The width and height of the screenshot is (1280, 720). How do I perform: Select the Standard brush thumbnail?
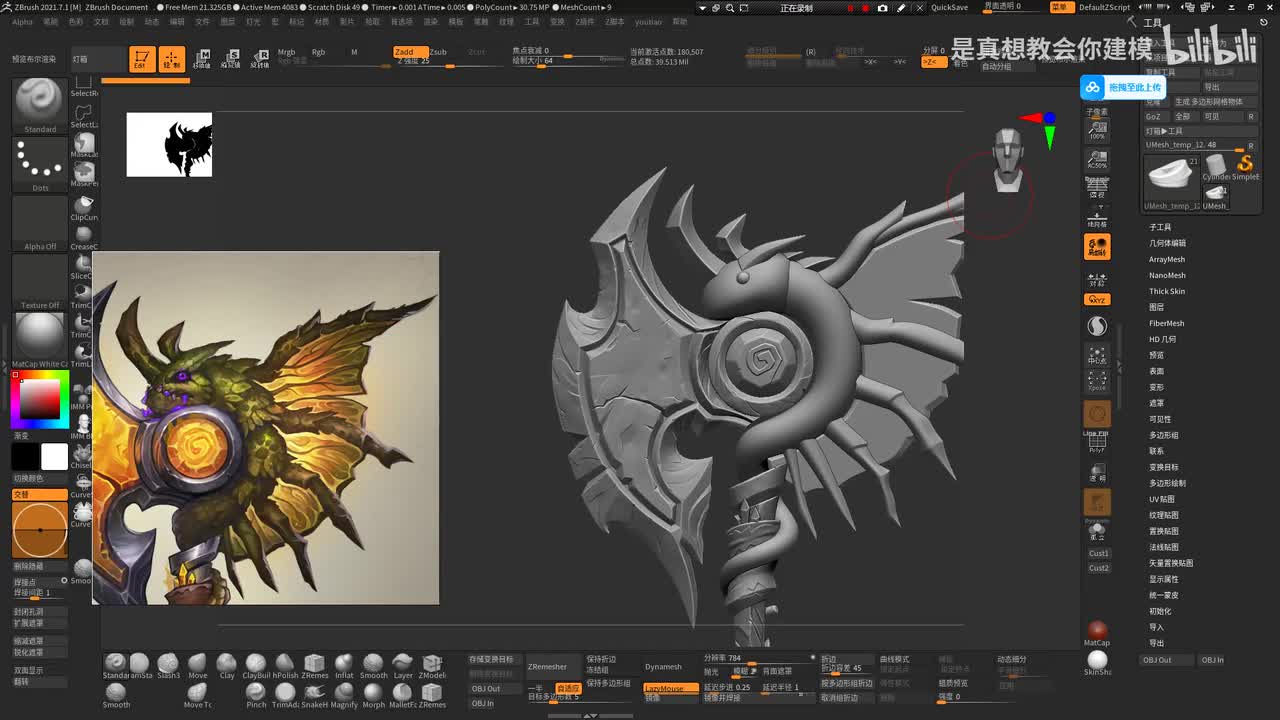[40, 105]
